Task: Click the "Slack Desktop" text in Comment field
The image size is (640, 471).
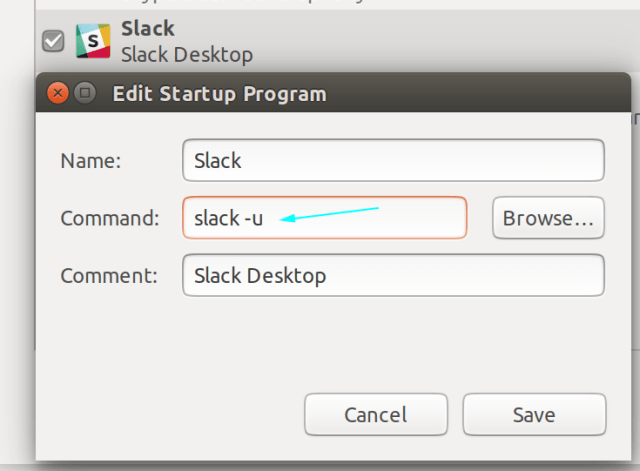Action: pos(260,275)
